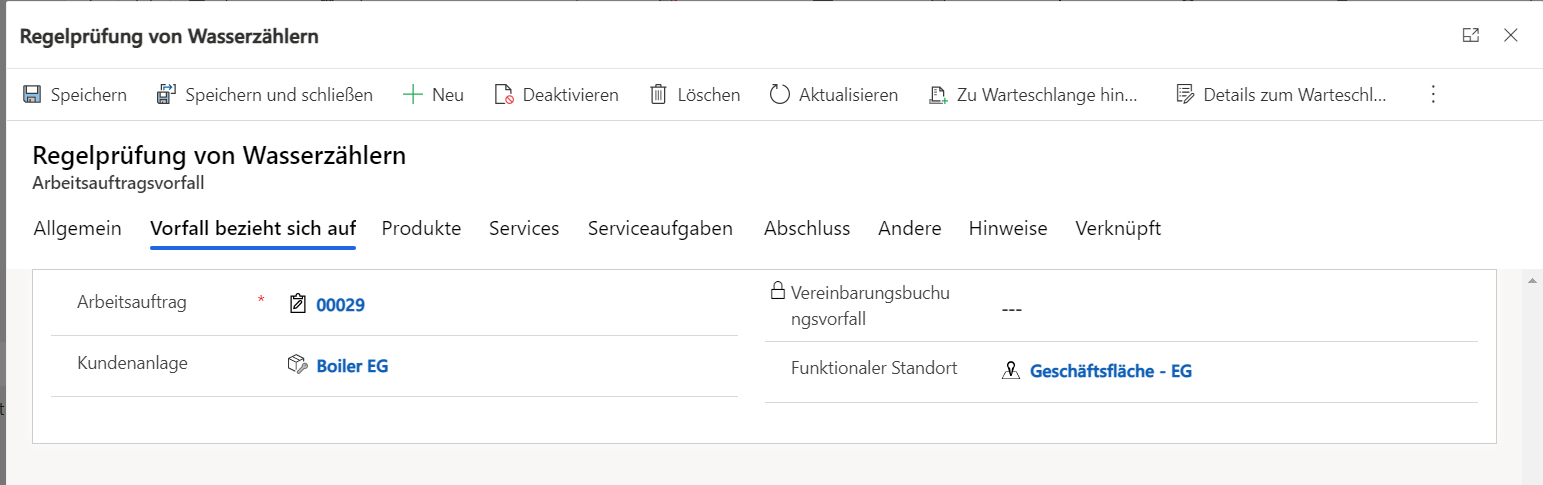
Task: Open Details zum Warteschlangenelement
Action: point(1281,95)
